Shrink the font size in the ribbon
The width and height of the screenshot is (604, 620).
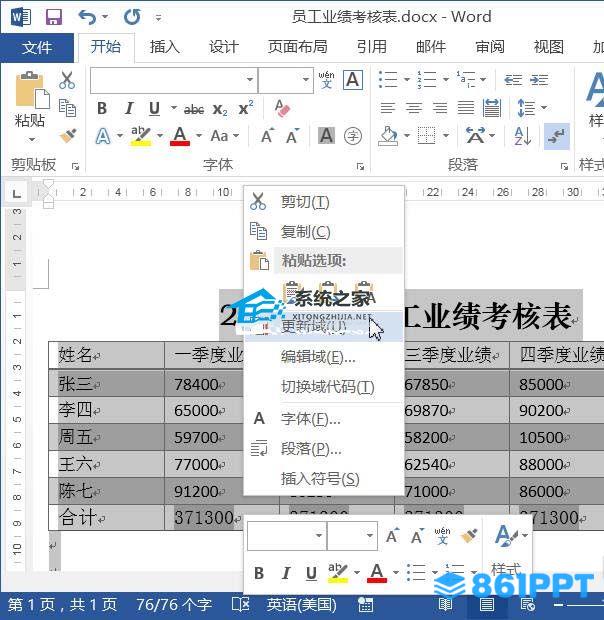point(293,136)
